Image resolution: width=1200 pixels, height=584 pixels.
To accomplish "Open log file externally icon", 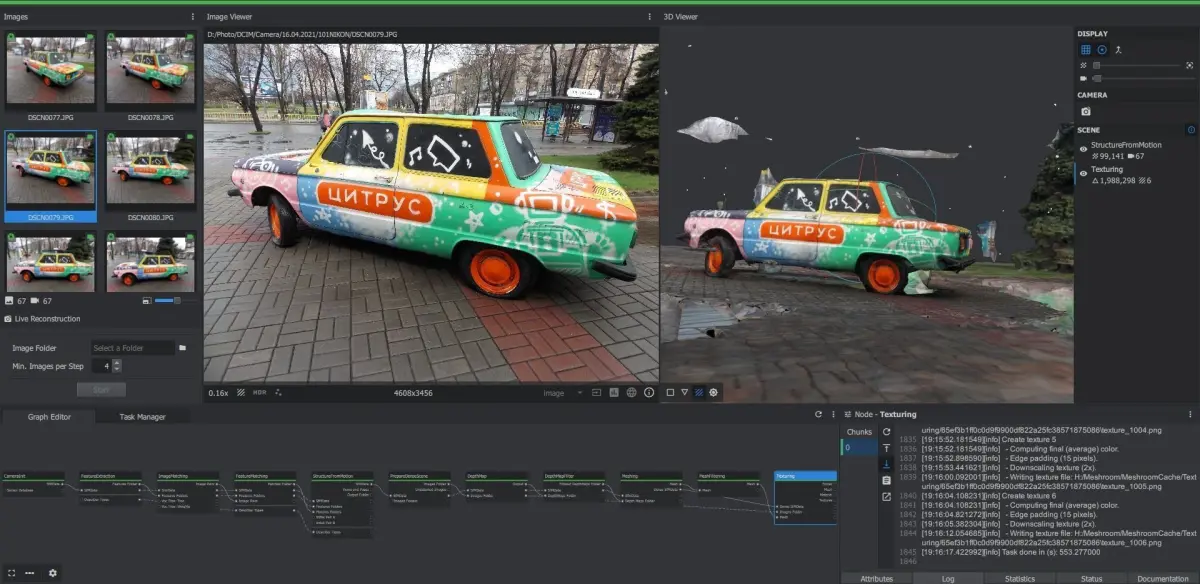I will [886, 496].
